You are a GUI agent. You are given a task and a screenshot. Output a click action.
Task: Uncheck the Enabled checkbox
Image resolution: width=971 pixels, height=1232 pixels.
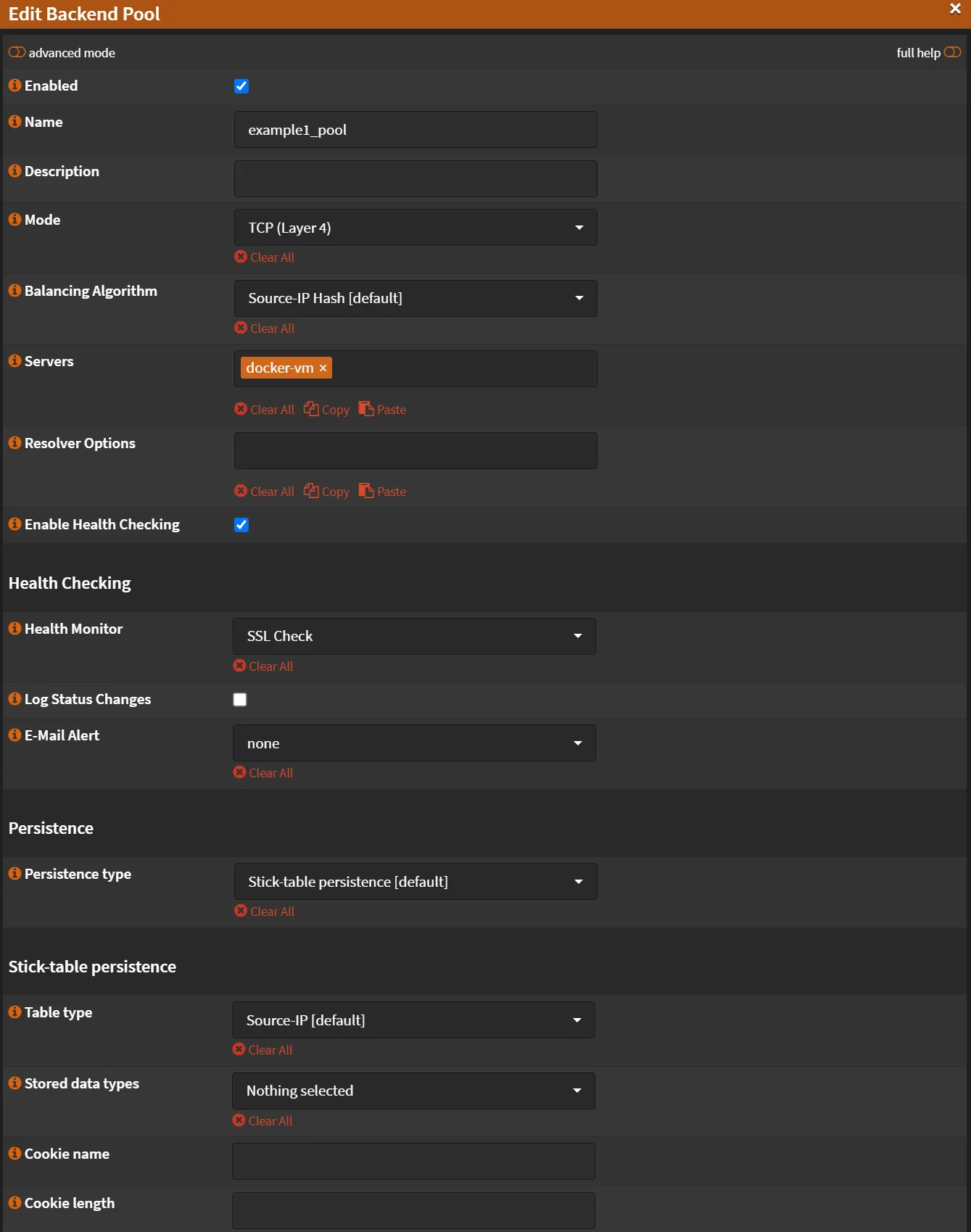(x=241, y=86)
